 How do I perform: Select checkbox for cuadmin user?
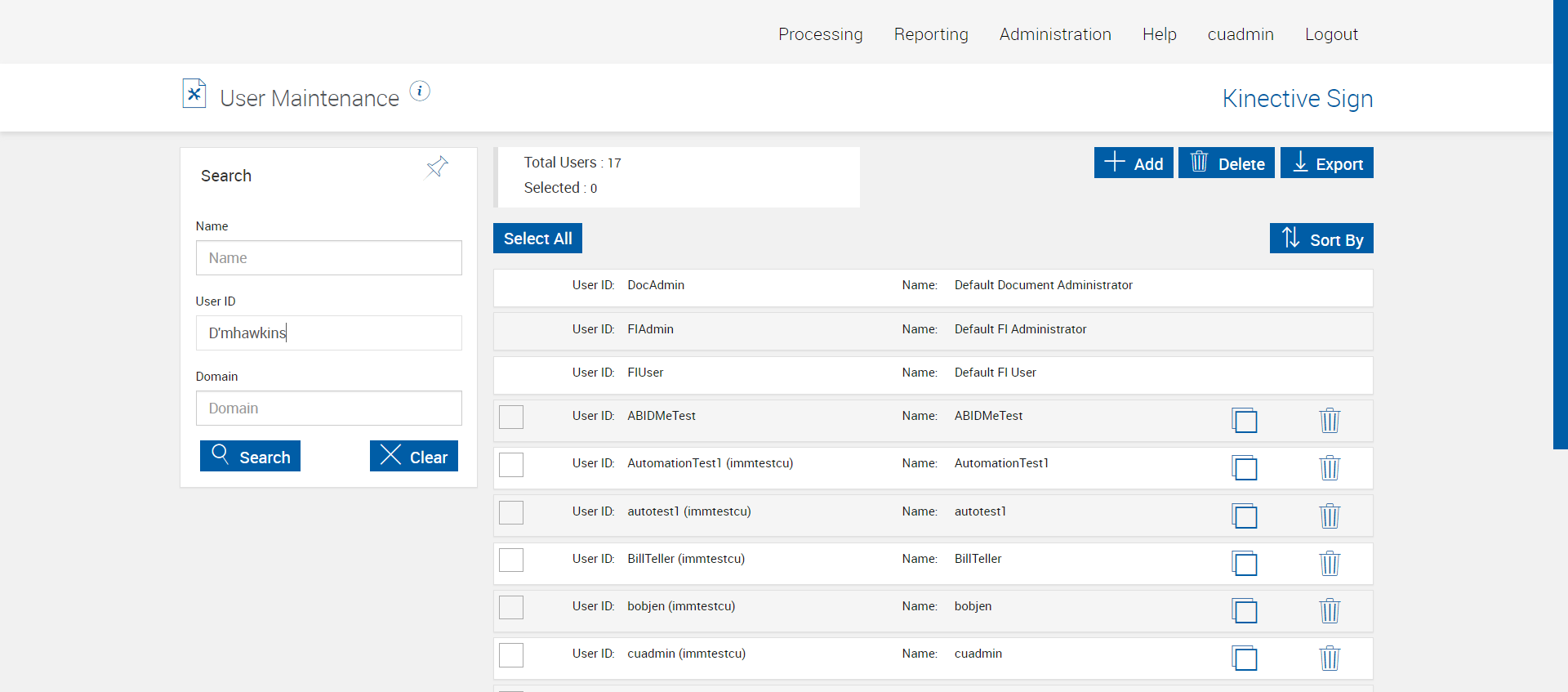coord(511,654)
